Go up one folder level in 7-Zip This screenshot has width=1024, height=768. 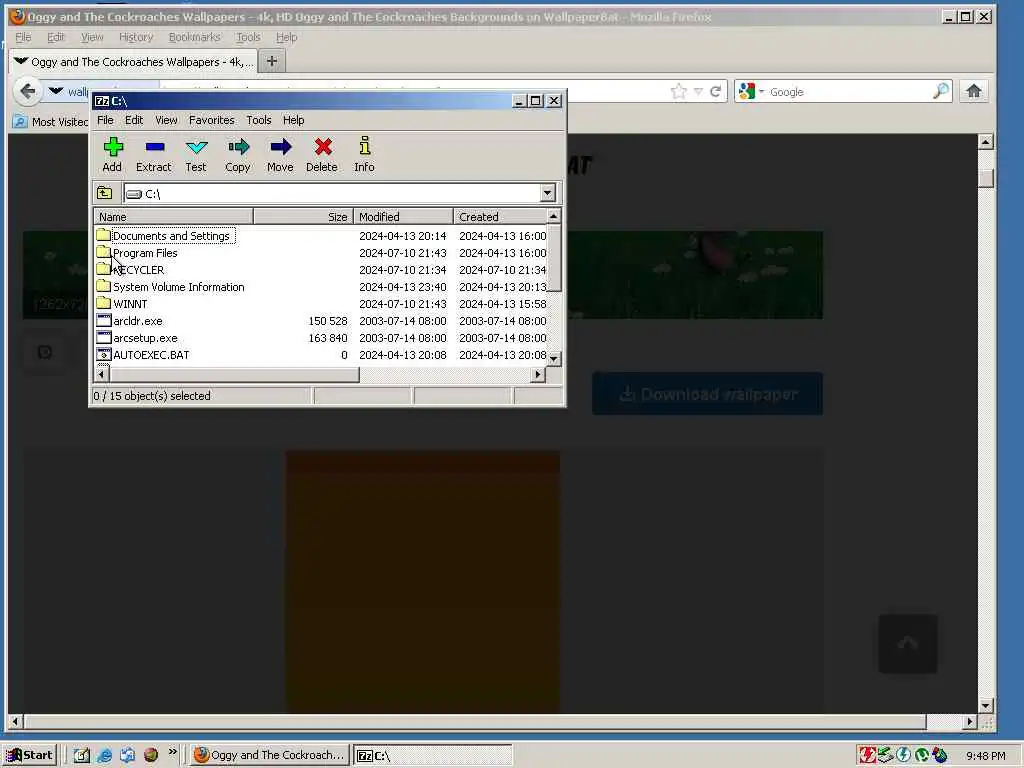[104, 193]
